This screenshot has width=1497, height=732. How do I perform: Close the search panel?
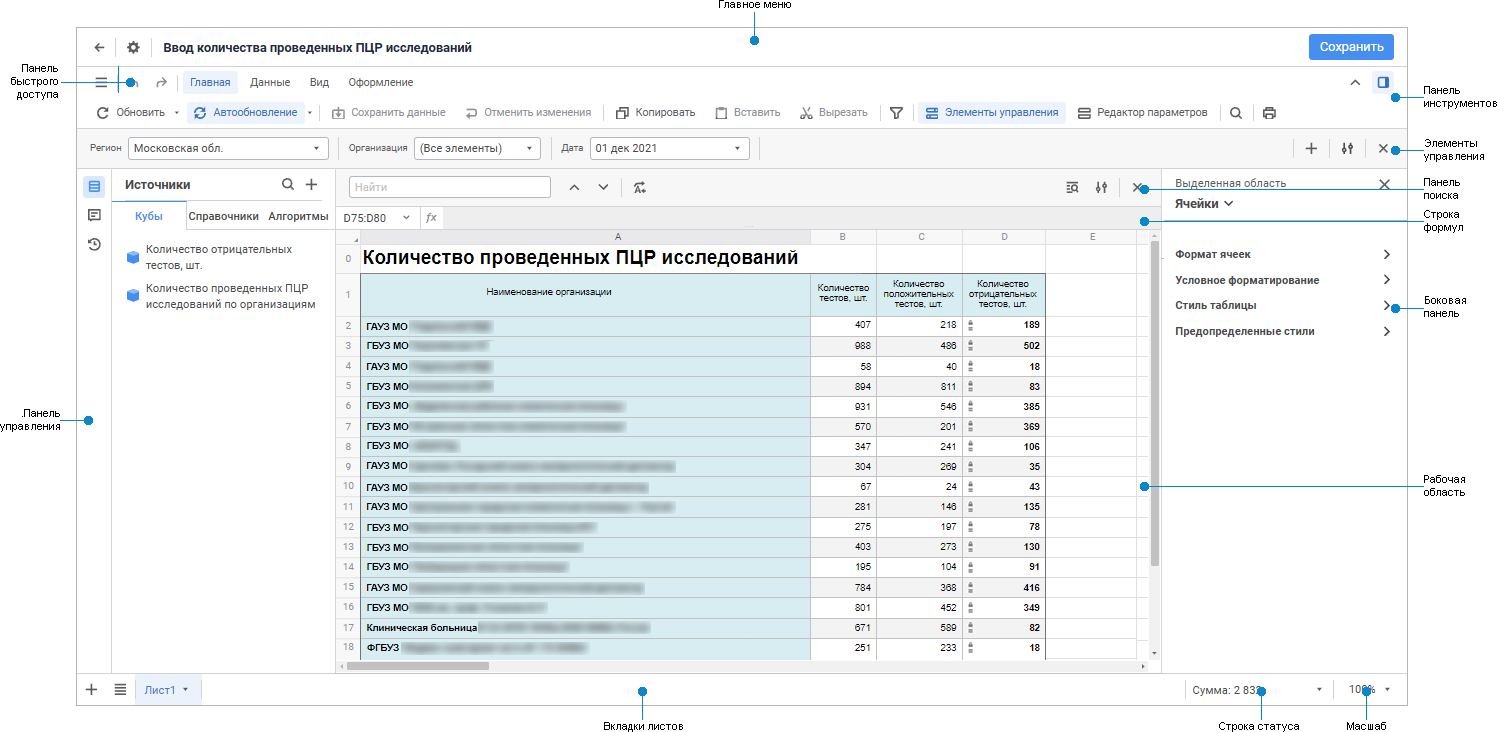[x=1136, y=187]
